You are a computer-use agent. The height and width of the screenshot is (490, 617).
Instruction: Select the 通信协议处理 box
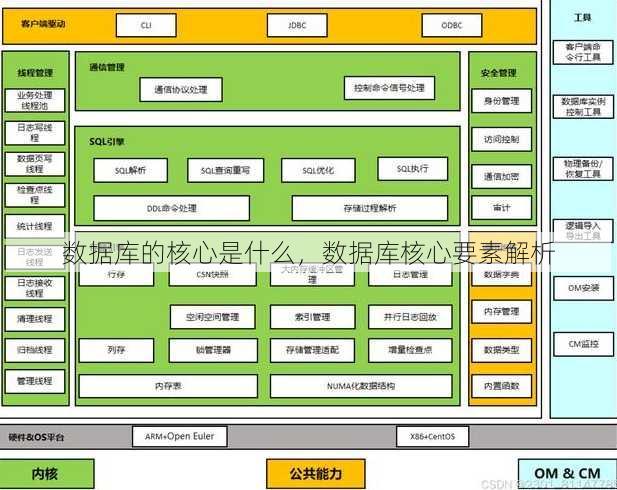pyautogui.click(x=181, y=90)
